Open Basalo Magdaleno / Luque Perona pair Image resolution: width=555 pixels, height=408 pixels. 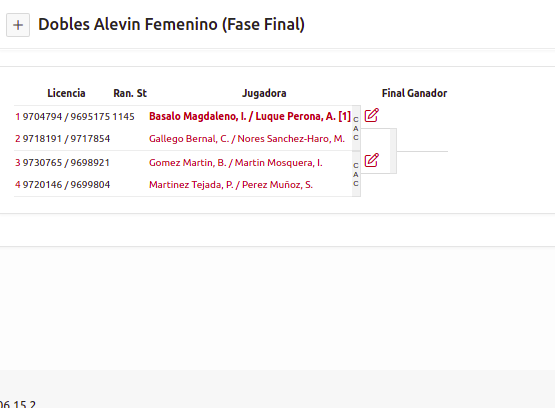pyautogui.click(x=250, y=116)
